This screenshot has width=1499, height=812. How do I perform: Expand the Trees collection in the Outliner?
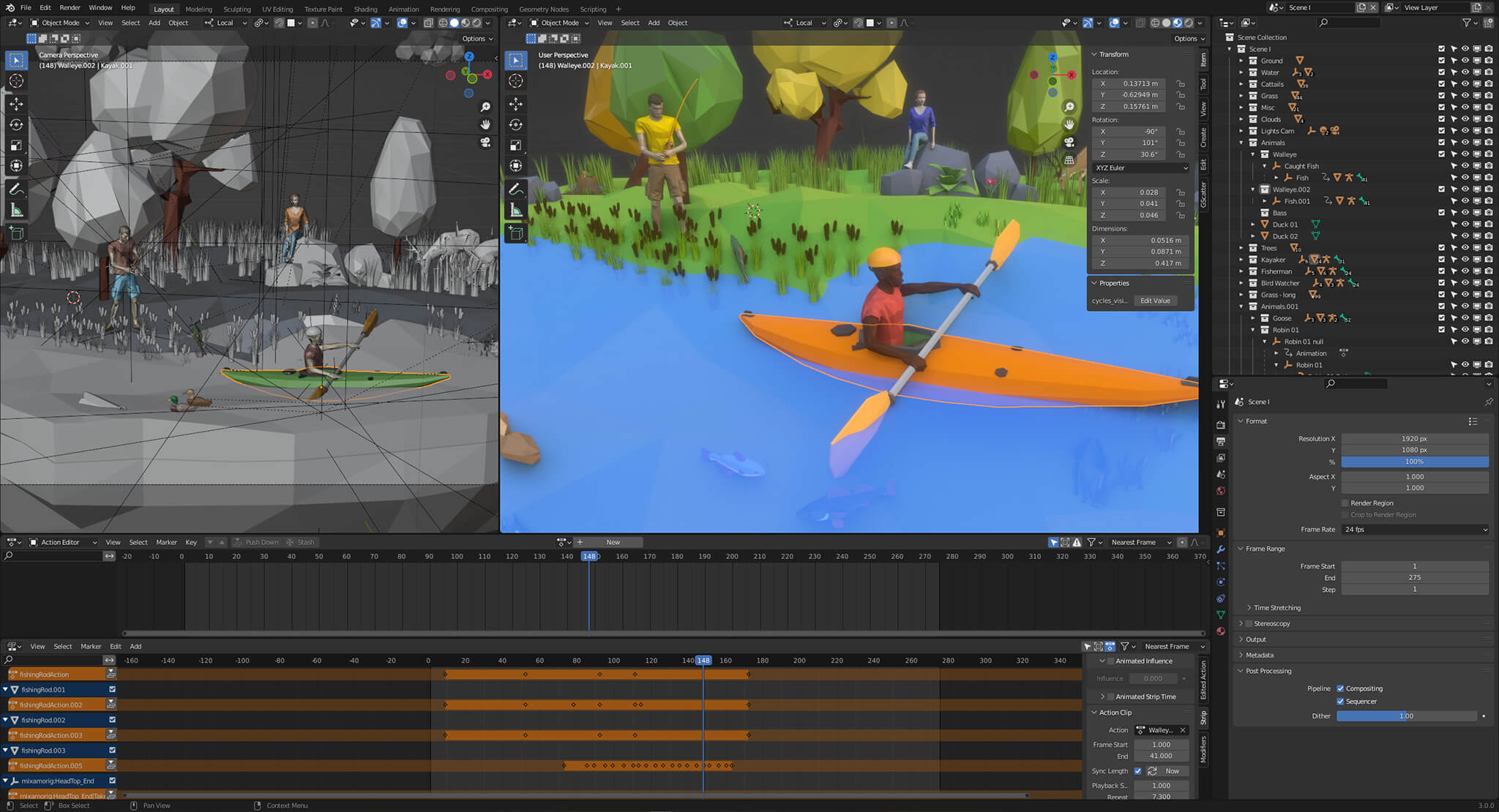click(1242, 248)
